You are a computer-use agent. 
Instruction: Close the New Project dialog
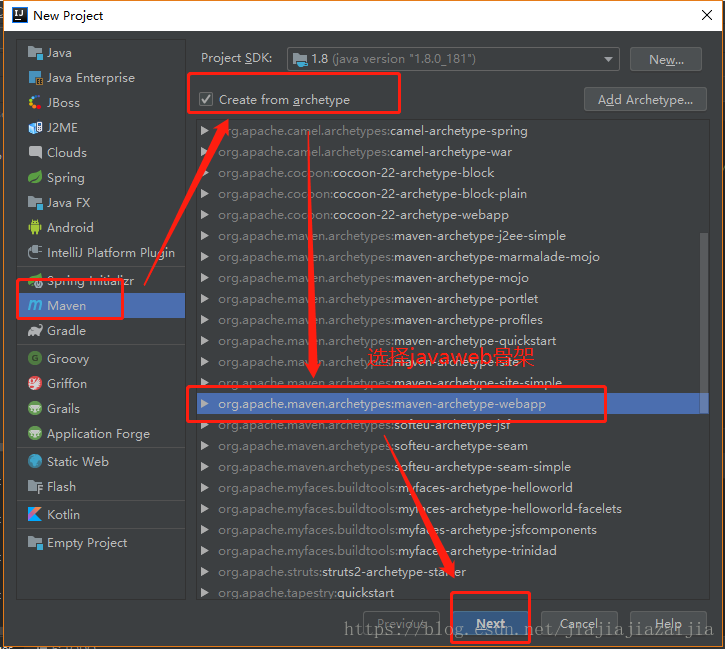pyautogui.click(x=707, y=15)
